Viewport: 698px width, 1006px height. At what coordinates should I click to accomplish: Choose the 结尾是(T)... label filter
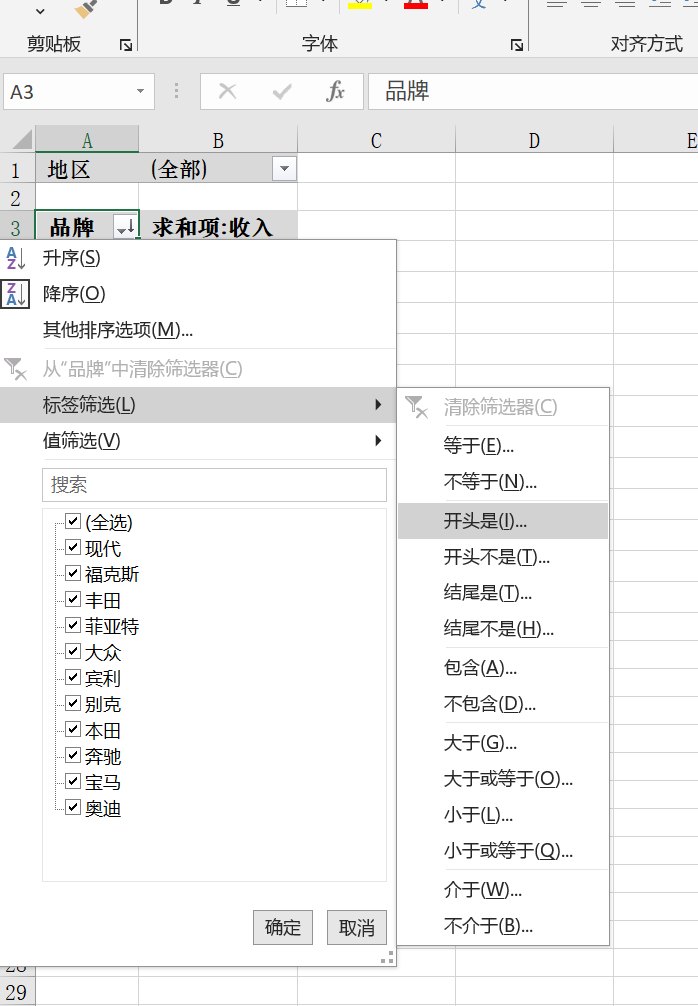502,592
